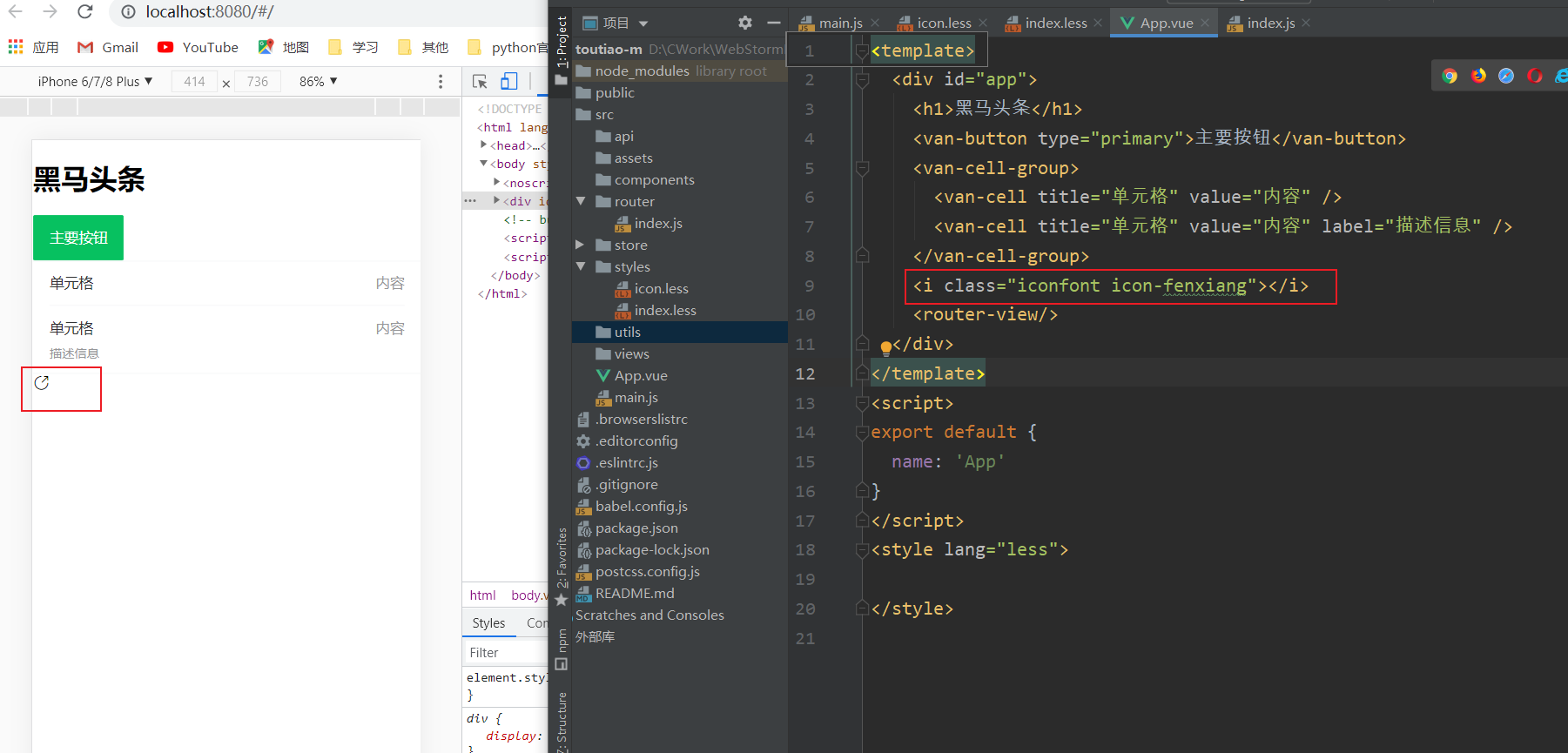Click the device width field 414
Image resolution: width=1568 pixels, height=753 pixels.
pyautogui.click(x=194, y=81)
